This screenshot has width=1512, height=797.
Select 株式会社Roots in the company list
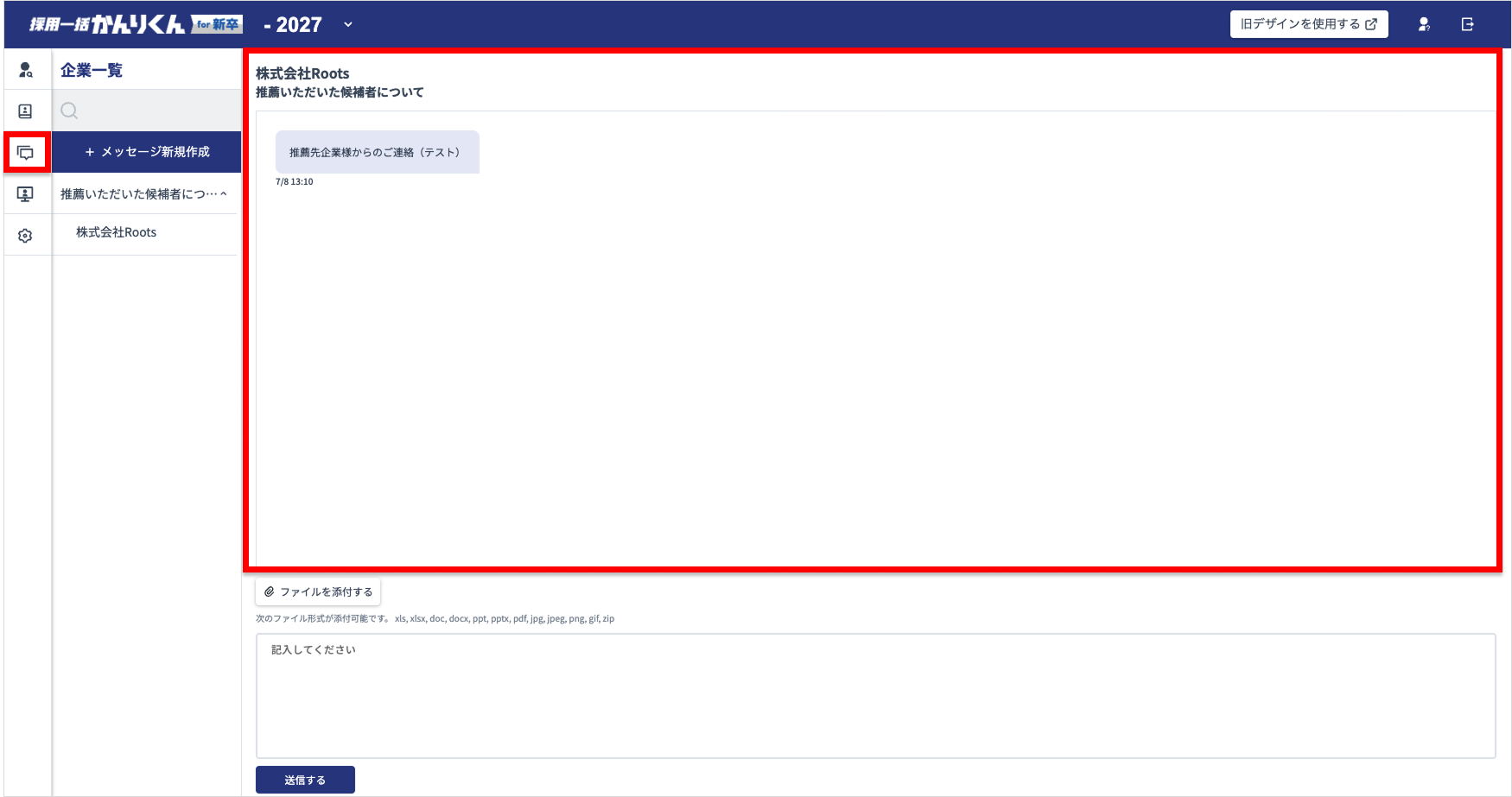[x=117, y=232]
